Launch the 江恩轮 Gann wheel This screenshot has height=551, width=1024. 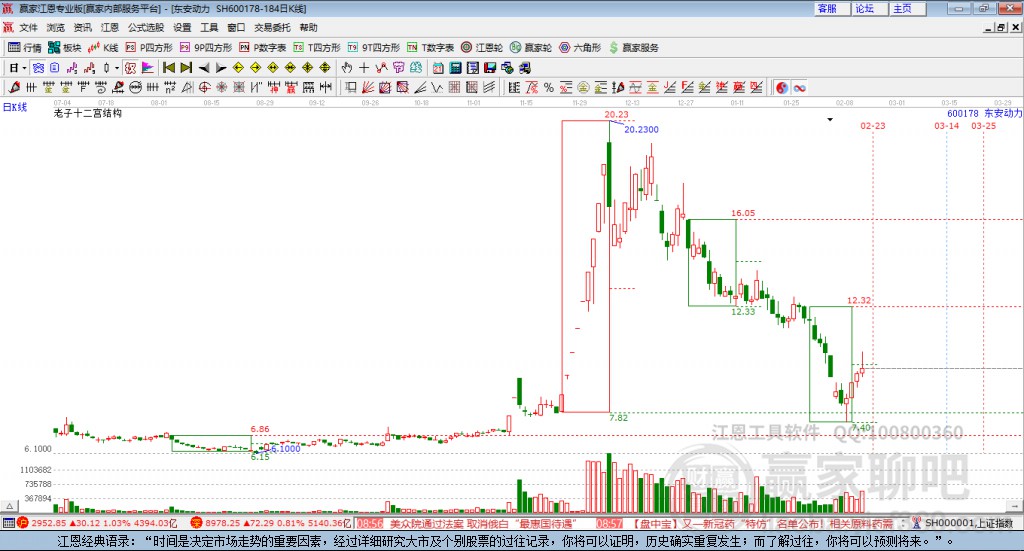tap(482, 48)
